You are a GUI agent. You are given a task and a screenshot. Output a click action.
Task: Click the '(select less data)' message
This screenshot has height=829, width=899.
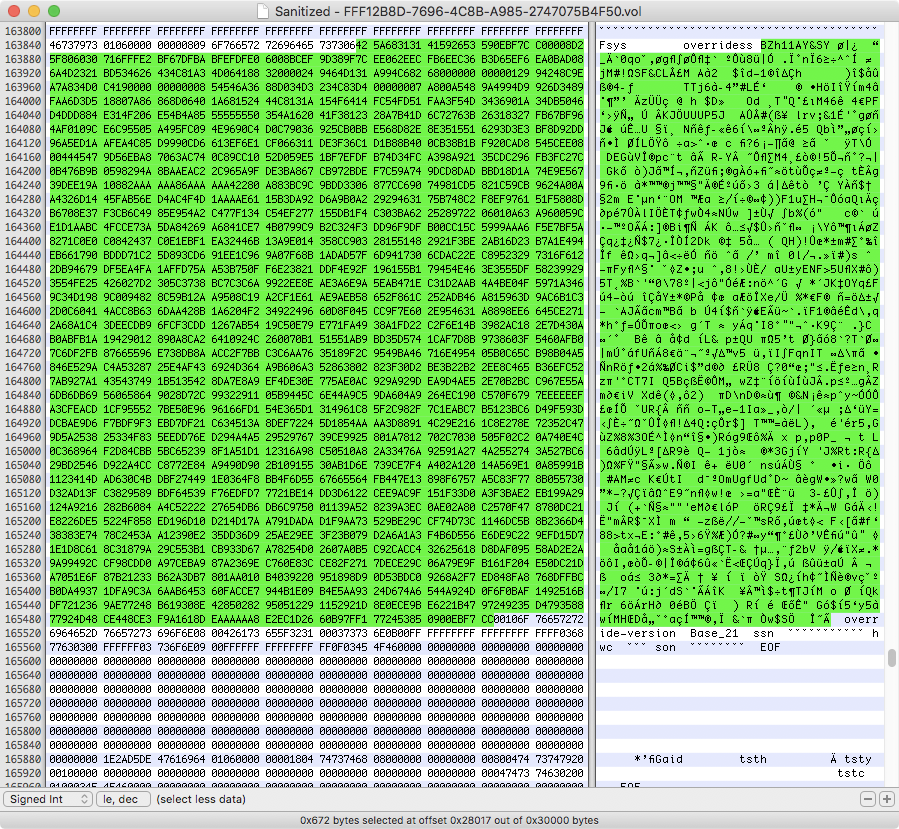point(201,799)
